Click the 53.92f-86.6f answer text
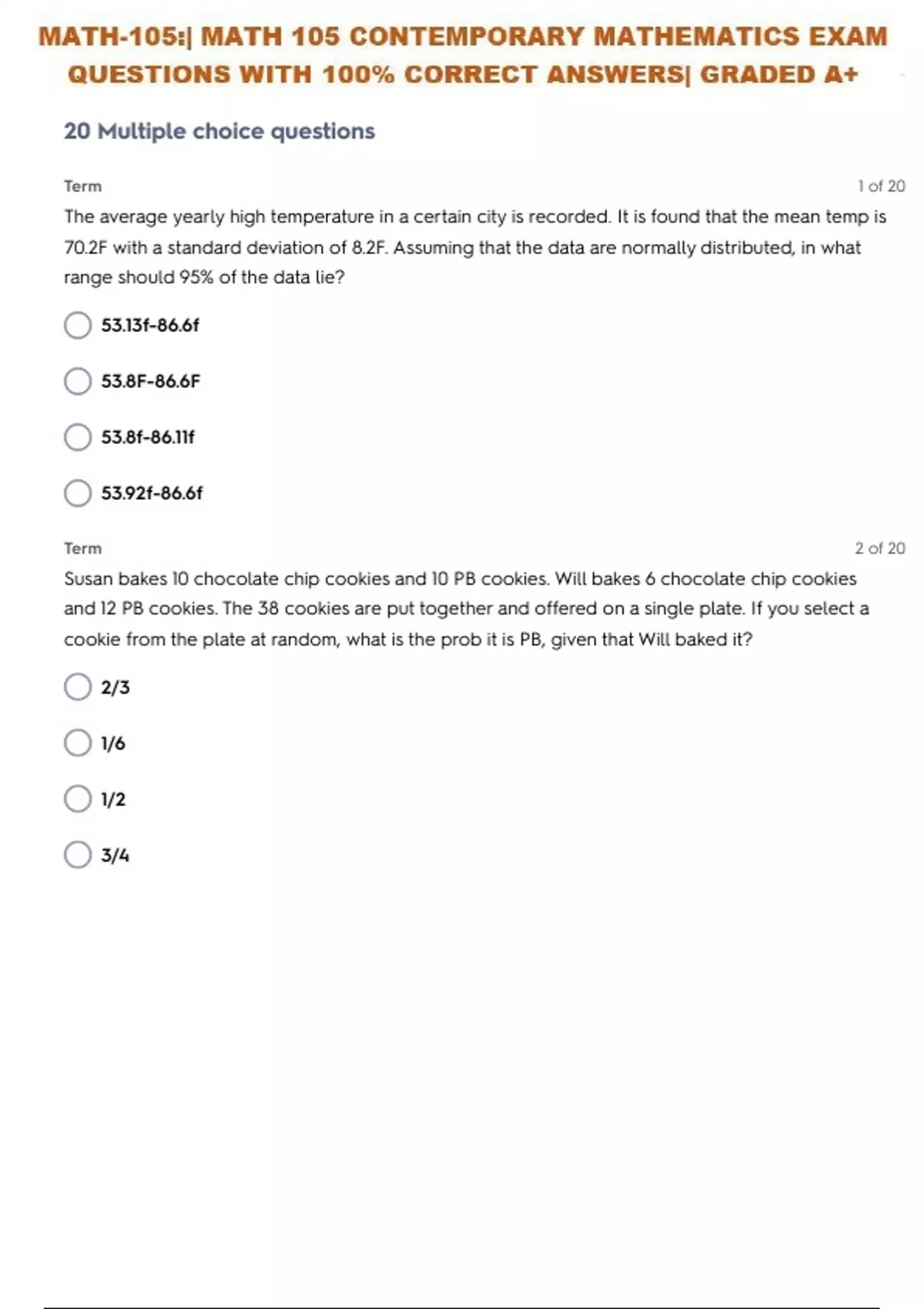 (152, 493)
